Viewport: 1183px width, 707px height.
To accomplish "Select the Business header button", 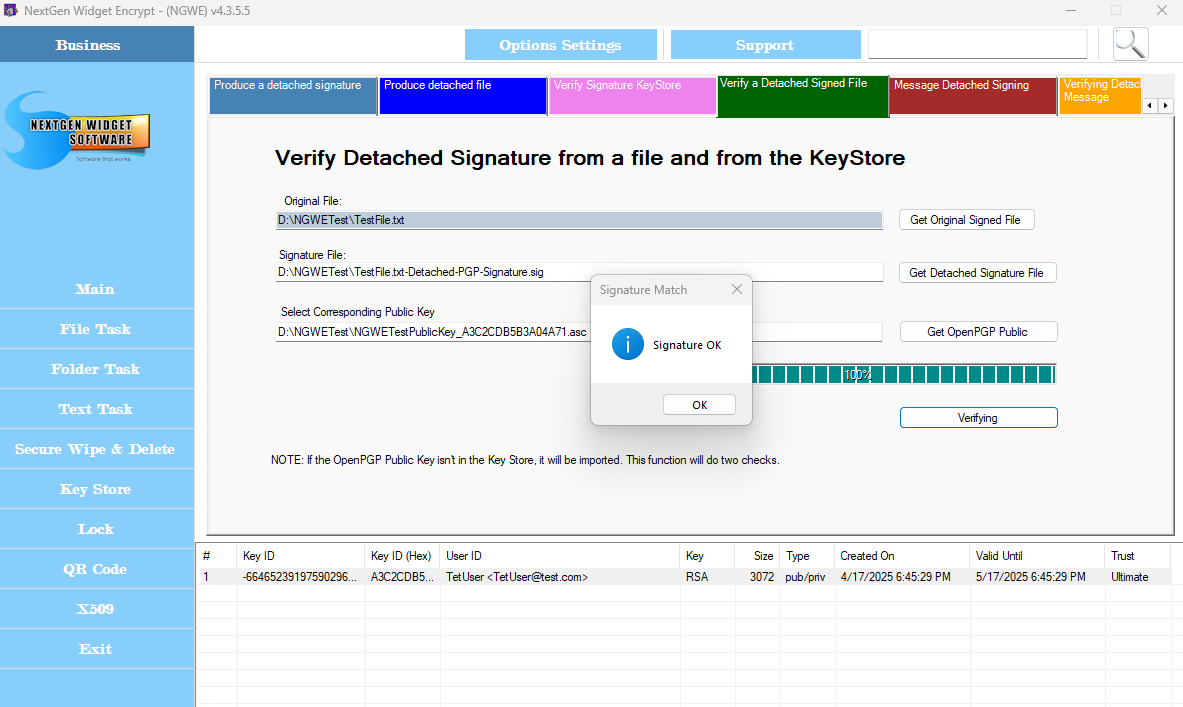I will tap(97, 45).
